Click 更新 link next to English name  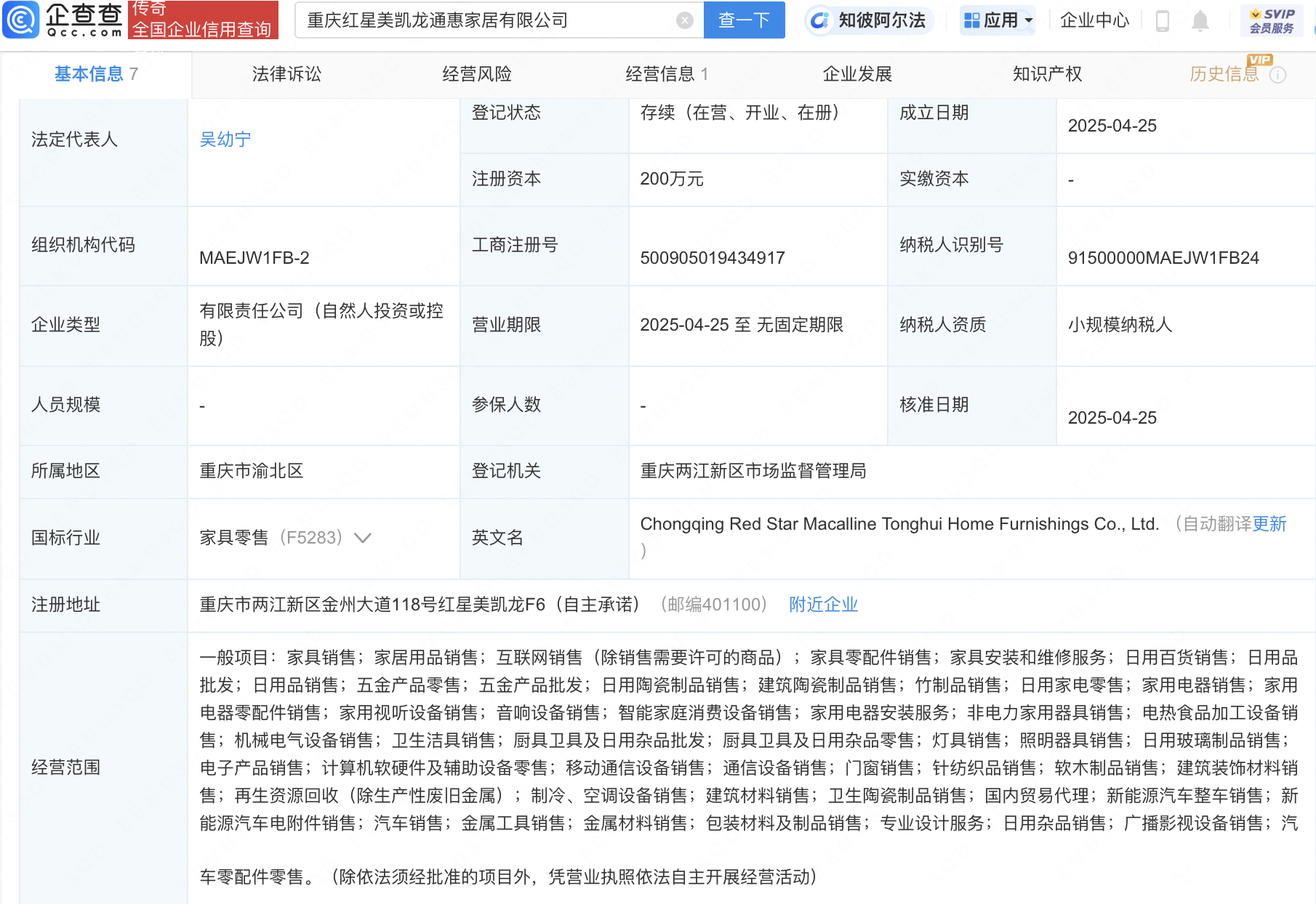tap(1269, 524)
